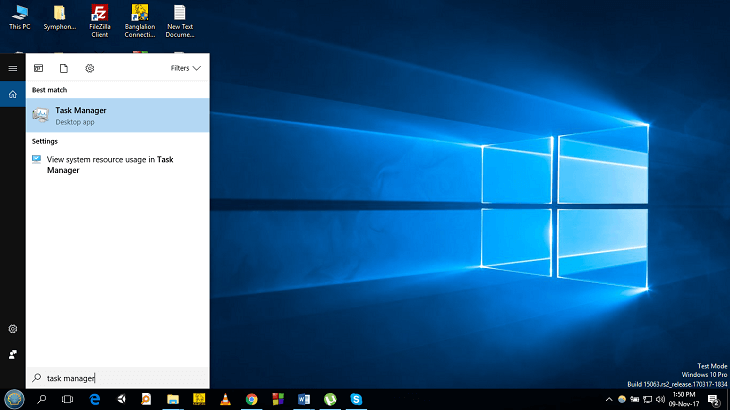Image resolution: width=730 pixels, height=410 pixels.
Task: Expand the hamburger menu in search panel
Action: click(12, 68)
